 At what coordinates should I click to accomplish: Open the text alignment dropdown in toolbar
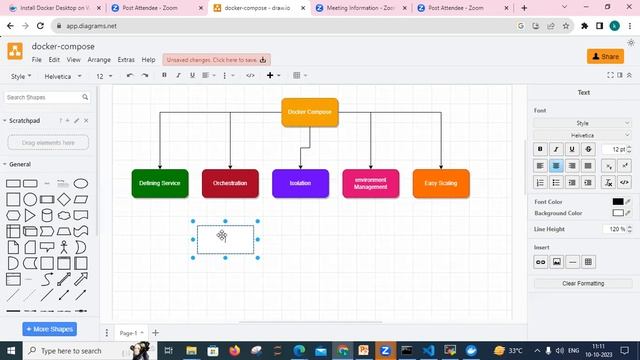point(209,76)
